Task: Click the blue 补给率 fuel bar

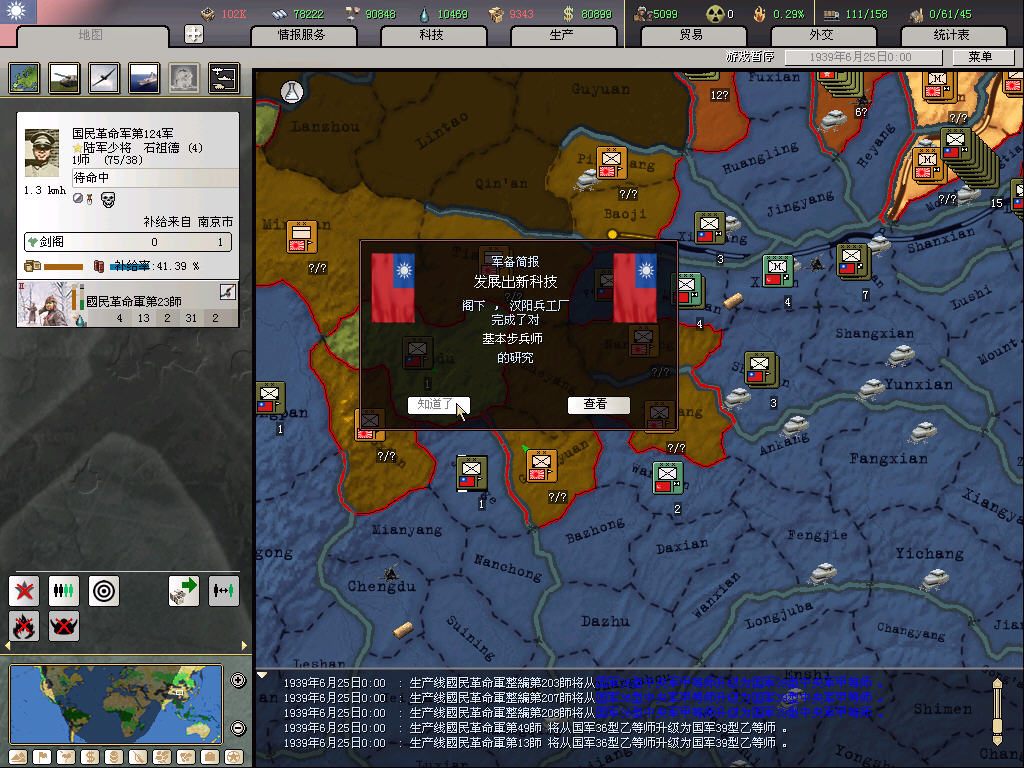Action: point(131,266)
